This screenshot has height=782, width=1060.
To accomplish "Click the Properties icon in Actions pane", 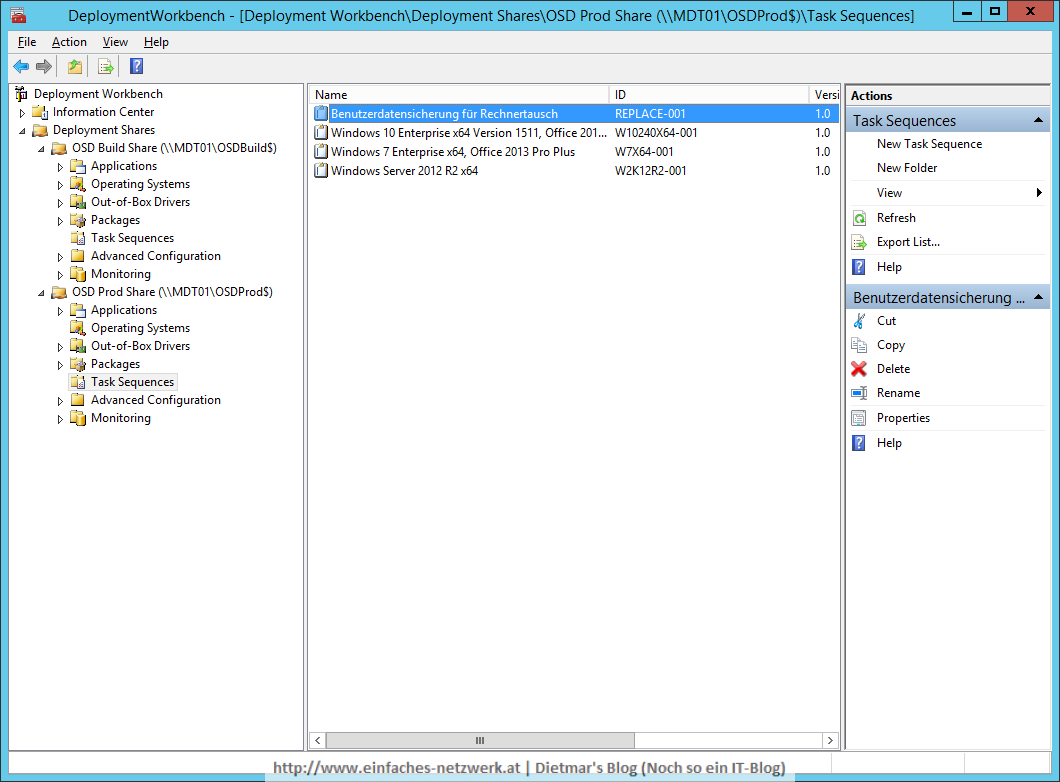I will pos(859,418).
